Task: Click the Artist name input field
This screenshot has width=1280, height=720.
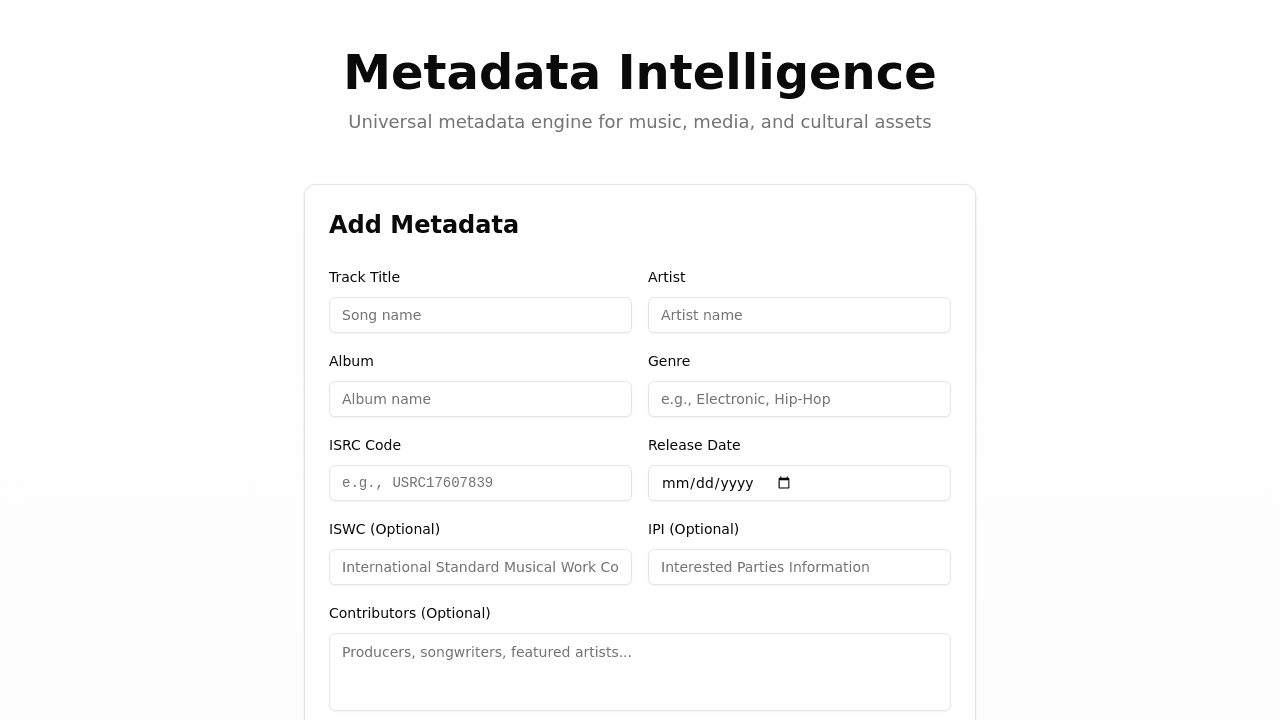Action: coord(799,315)
